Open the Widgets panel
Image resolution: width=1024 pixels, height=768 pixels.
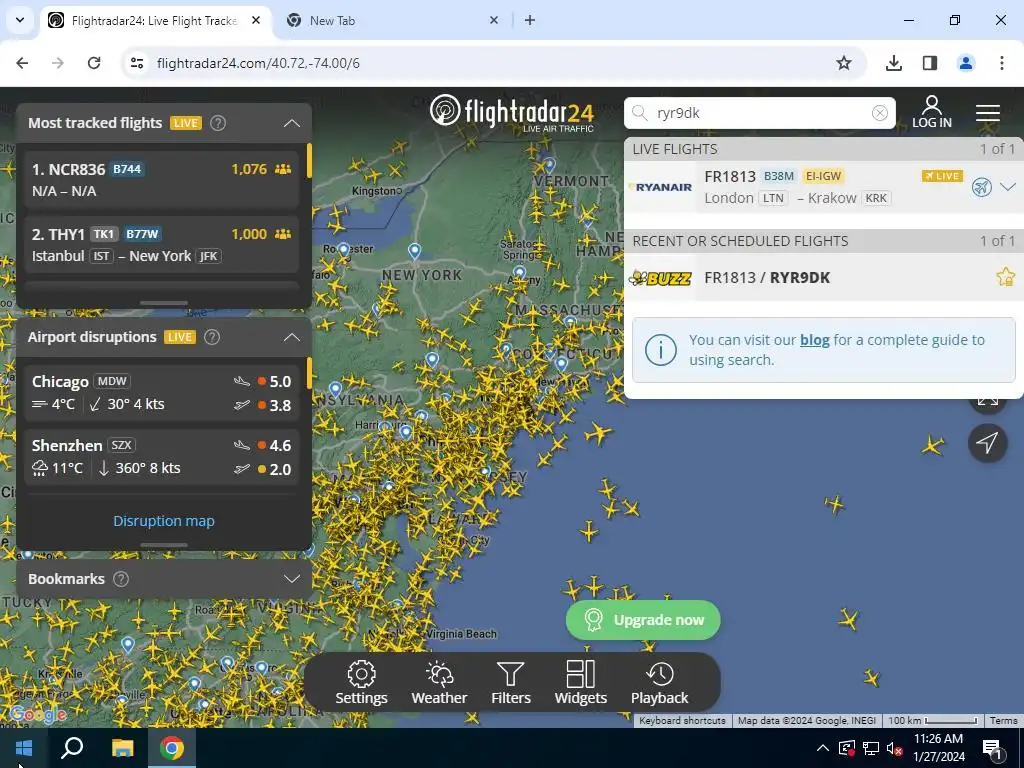pyautogui.click(x=581, y=683)
